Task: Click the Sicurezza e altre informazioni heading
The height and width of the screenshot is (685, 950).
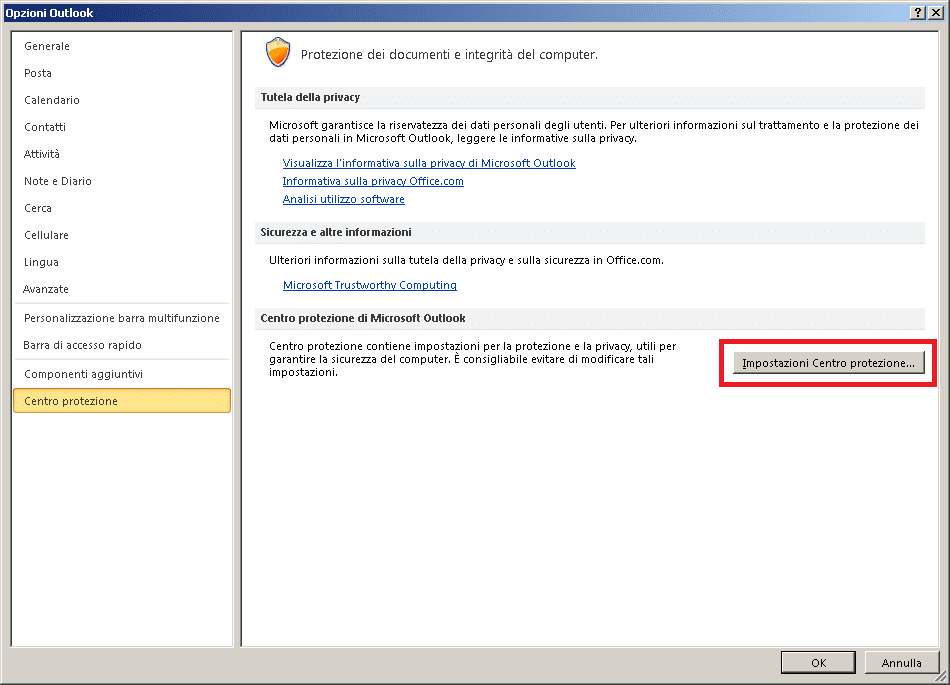Action: point(336,232)
